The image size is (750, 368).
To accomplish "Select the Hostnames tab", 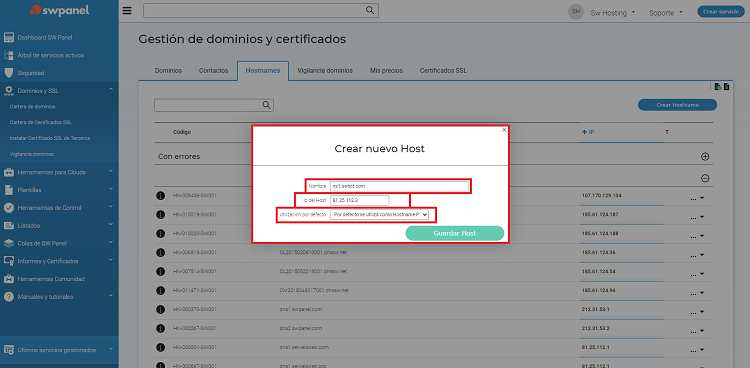I will pyautogui.click(x=263, y=70).
